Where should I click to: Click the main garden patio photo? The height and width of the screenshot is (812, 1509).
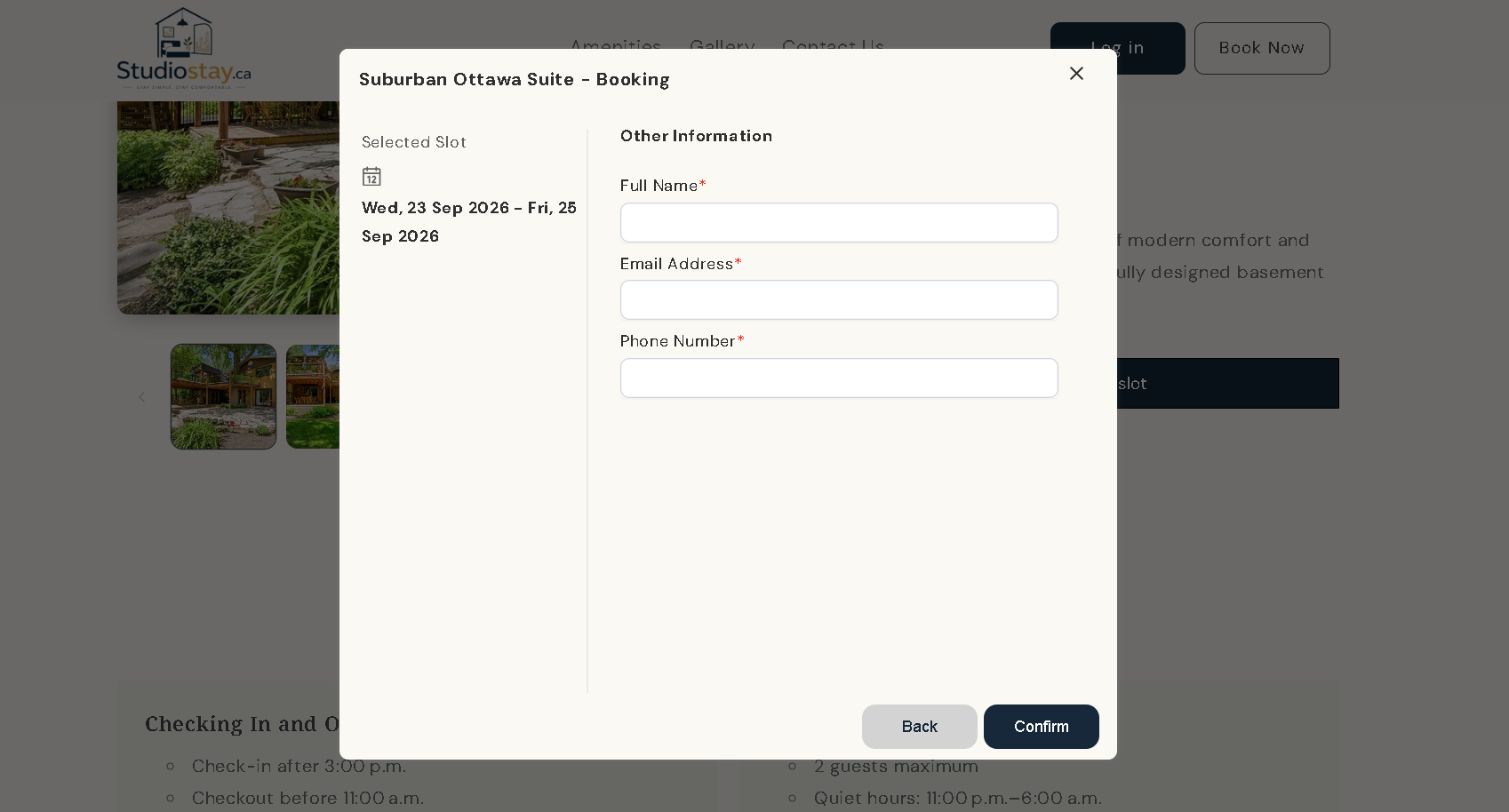pyautogui.click(x=228, y=207)
